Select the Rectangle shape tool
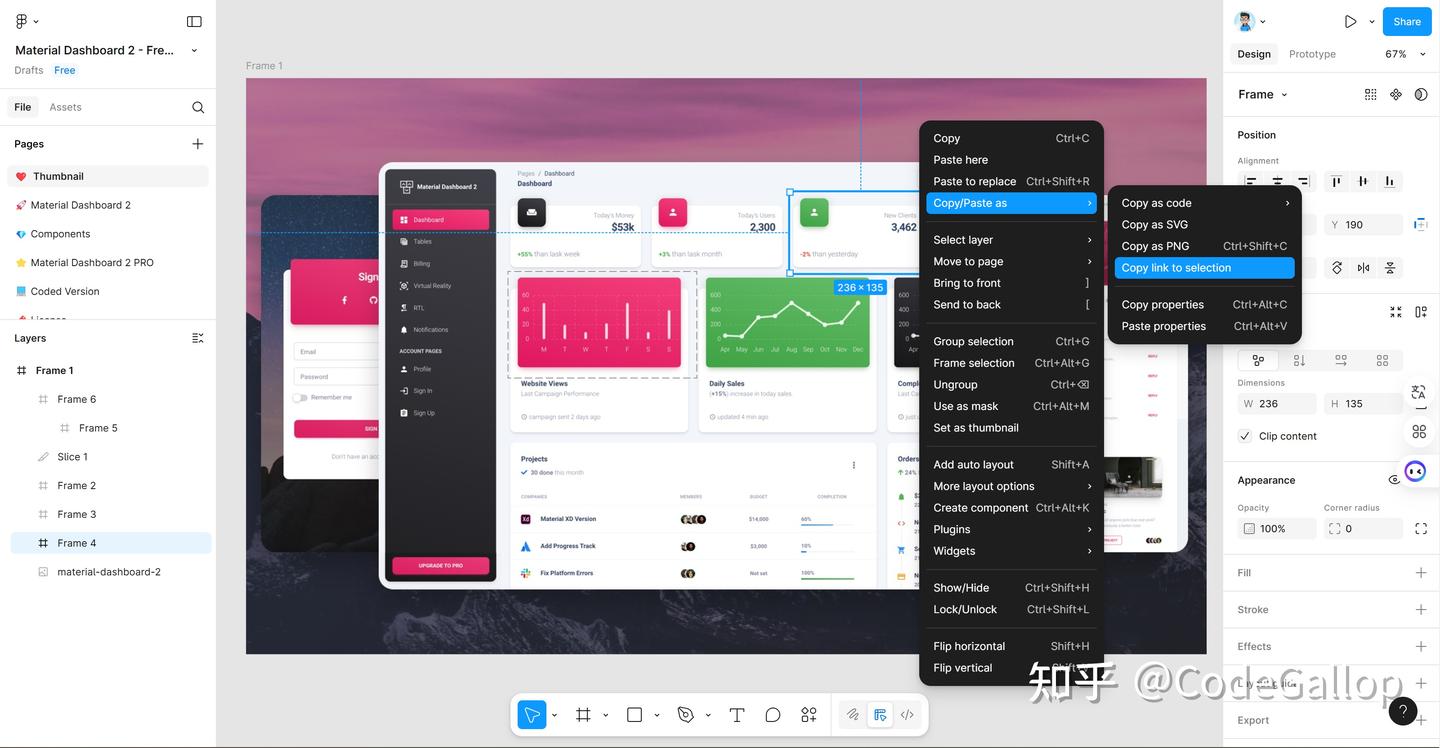 [634, 715]
